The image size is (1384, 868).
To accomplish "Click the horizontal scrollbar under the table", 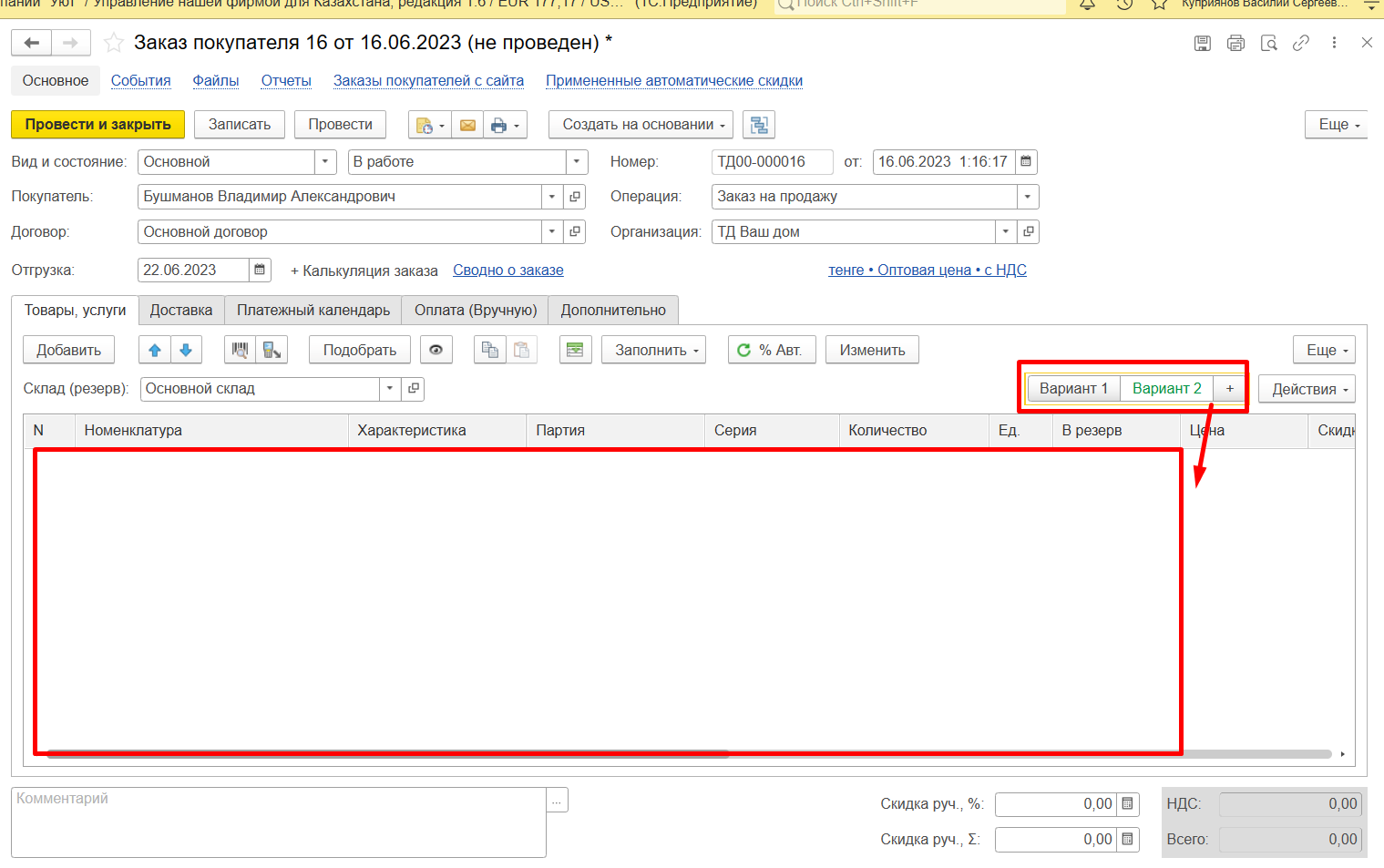I will click(1002, 754).
